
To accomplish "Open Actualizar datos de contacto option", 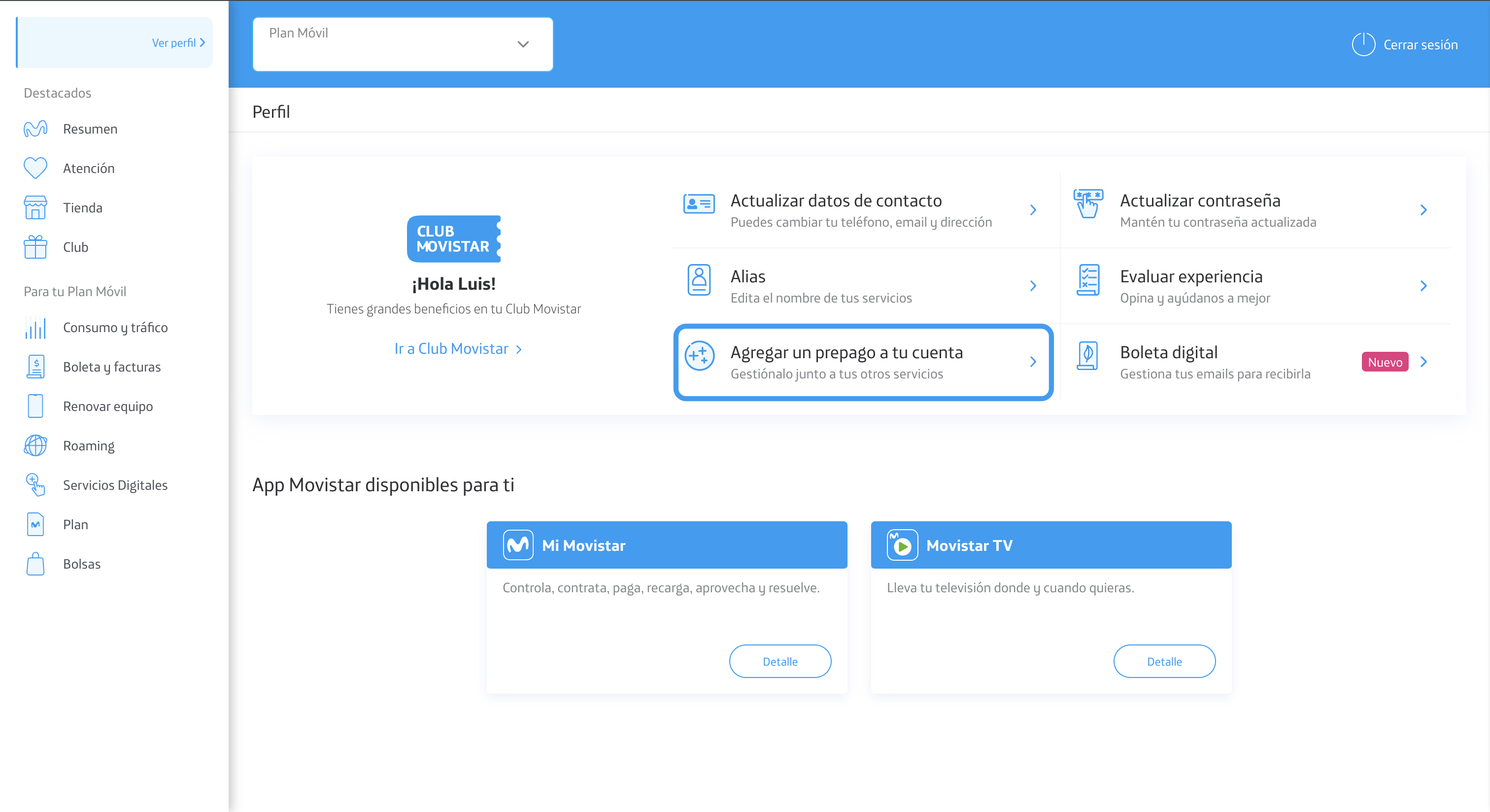I will [x=865, y=210].
